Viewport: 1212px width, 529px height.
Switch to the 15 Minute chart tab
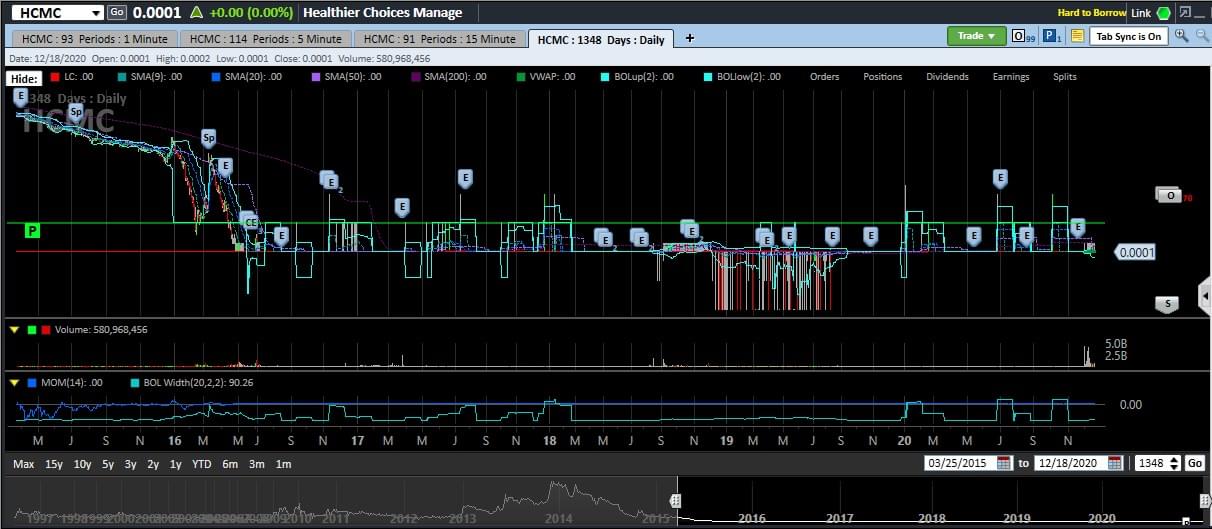click(439, 39)
